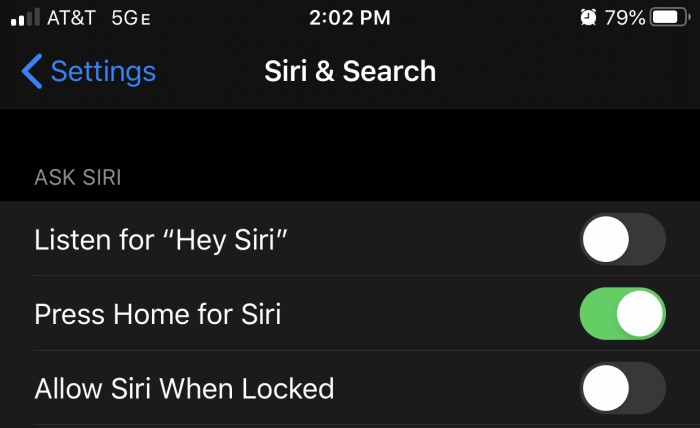The height and width of the screenshot is (428, 700).
Task: Enable the Listen for "Hey Siri" switch
Action: click(623, 239)
